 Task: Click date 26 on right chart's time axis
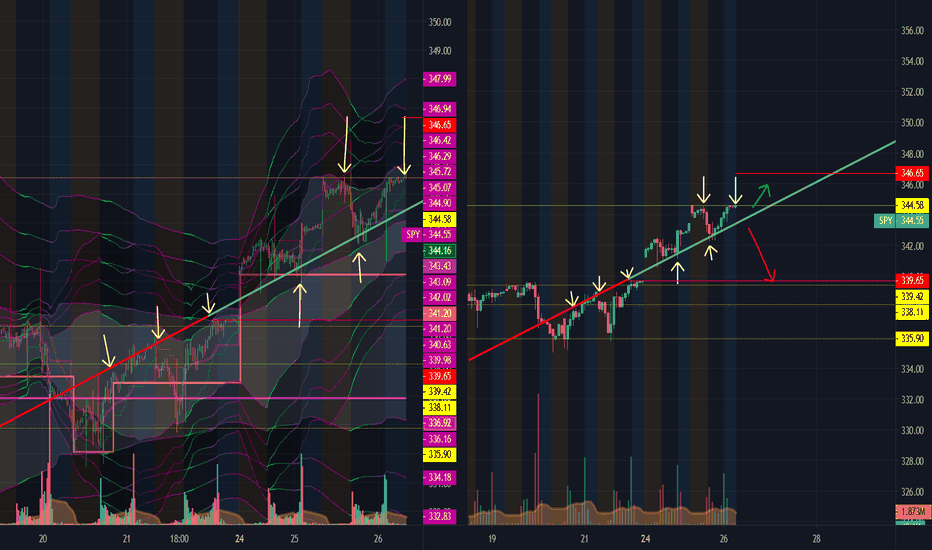pyautogui.click(x=723, y=539)
